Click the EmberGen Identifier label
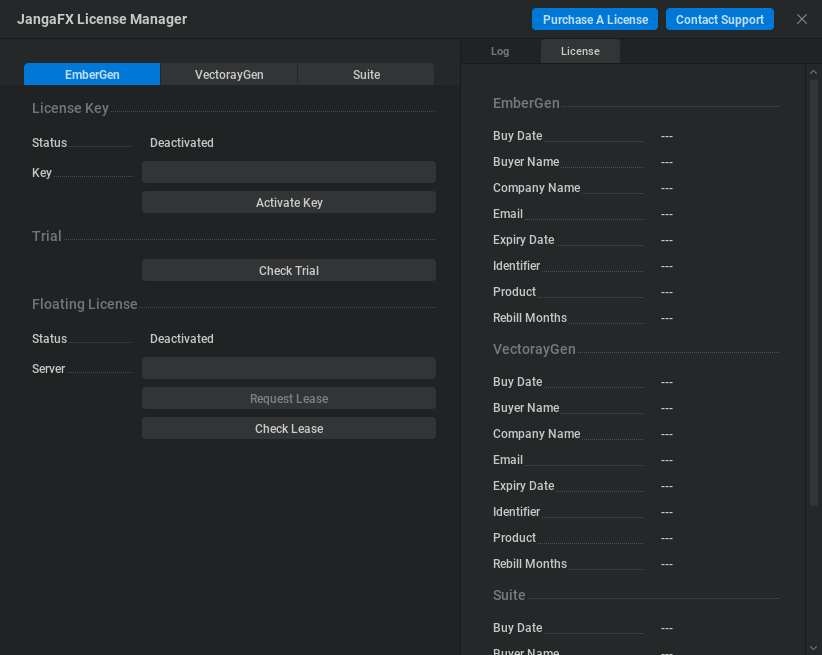This screenshot has width=822, height=655. [516, 266]
